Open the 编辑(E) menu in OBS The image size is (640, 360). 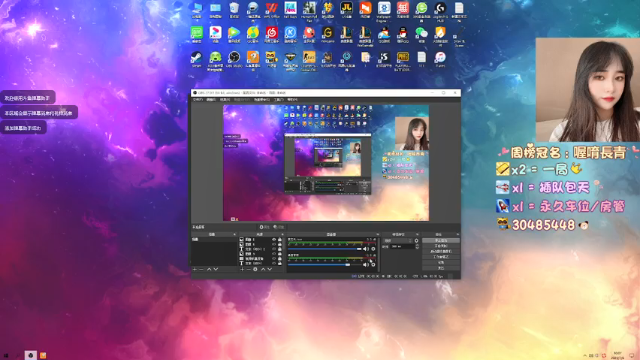click(x=211, y=99)
